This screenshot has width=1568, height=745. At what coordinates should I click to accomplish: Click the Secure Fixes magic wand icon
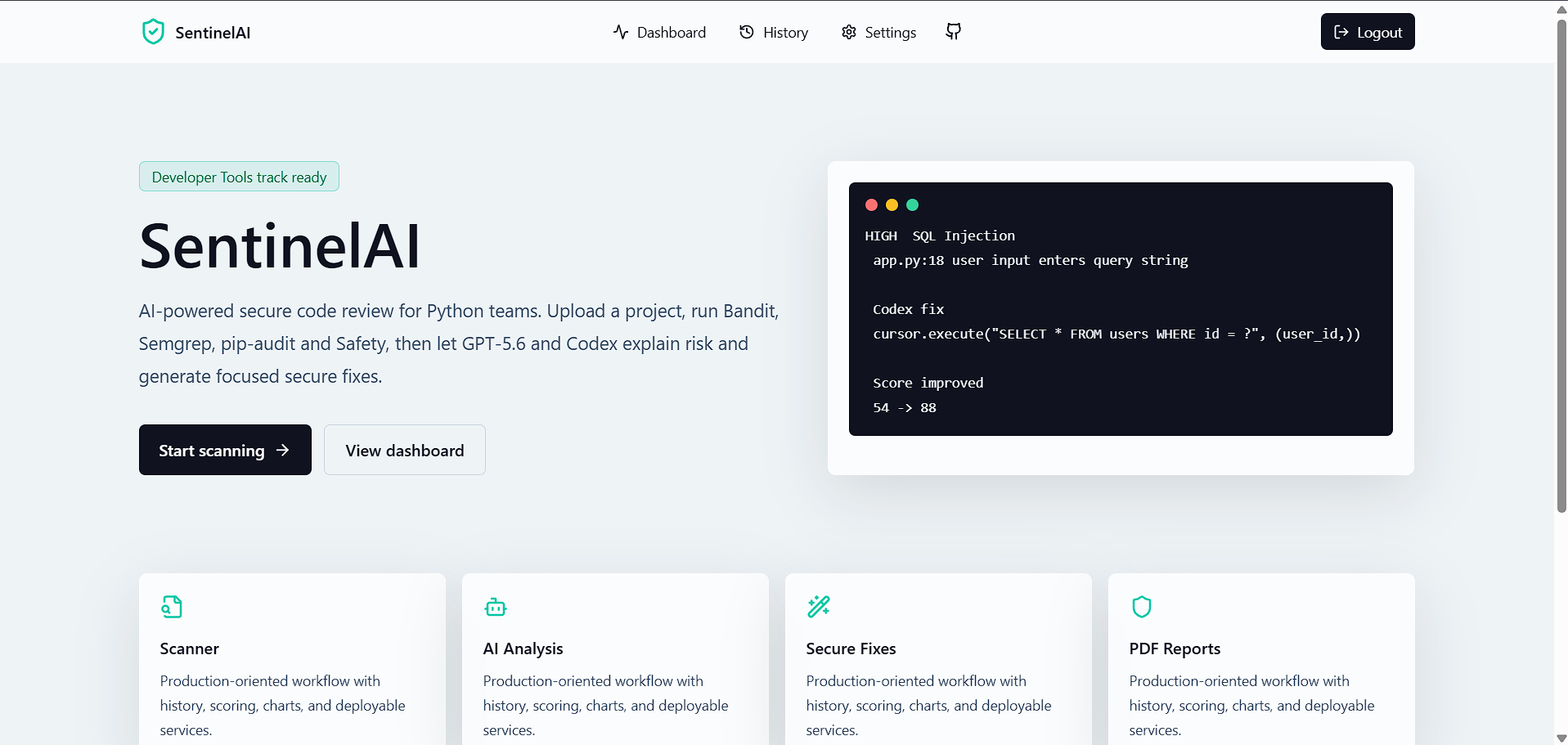818,606
